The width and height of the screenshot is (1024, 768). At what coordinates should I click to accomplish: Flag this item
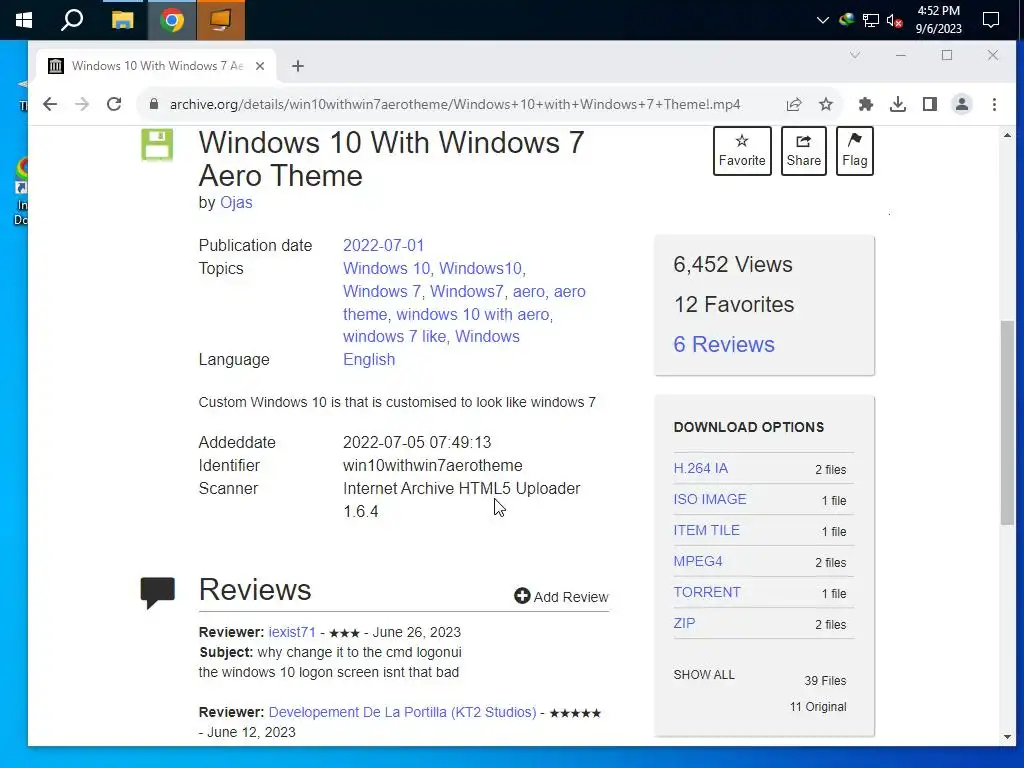[855, 151]
